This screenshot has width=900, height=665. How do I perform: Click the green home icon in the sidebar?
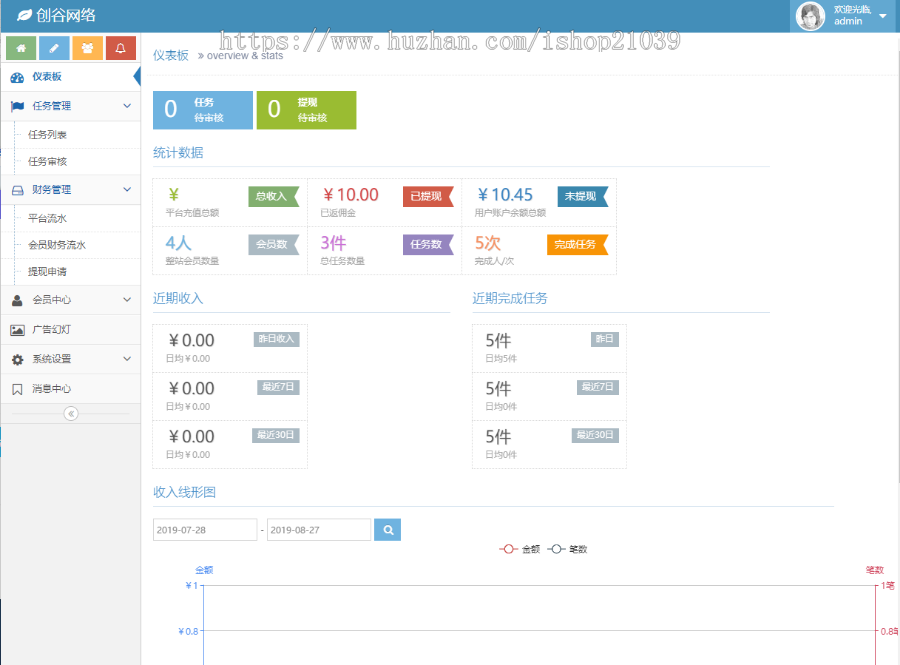coord(21,47)
